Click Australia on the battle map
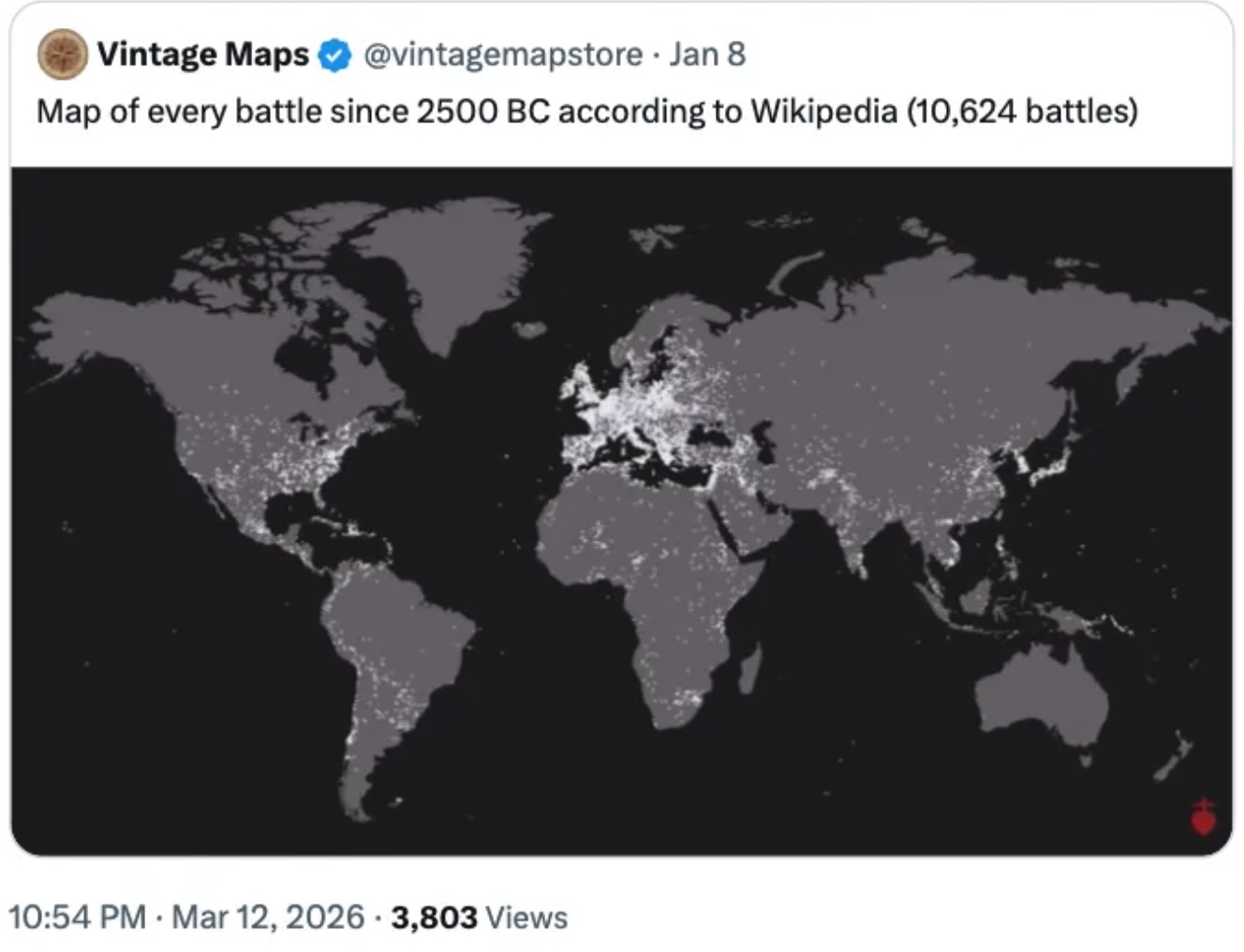Viewport: 1244px width, 952px height. tap(1040, 693)
